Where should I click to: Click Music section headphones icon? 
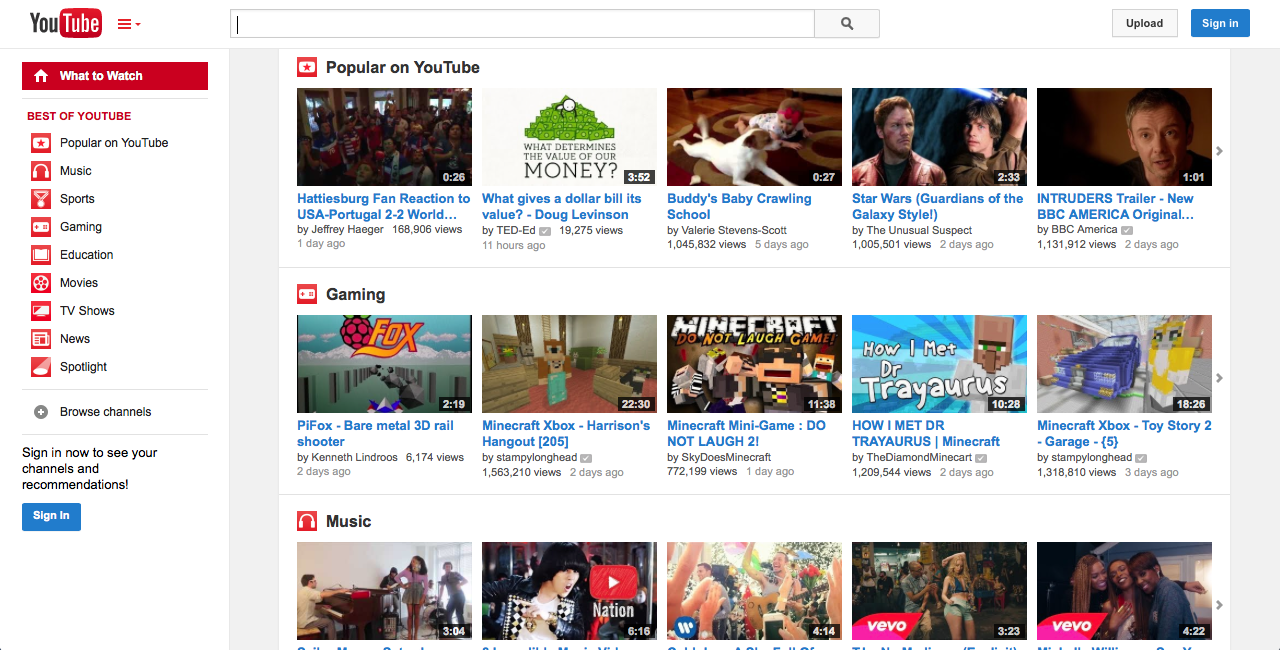tap(307, 521)
